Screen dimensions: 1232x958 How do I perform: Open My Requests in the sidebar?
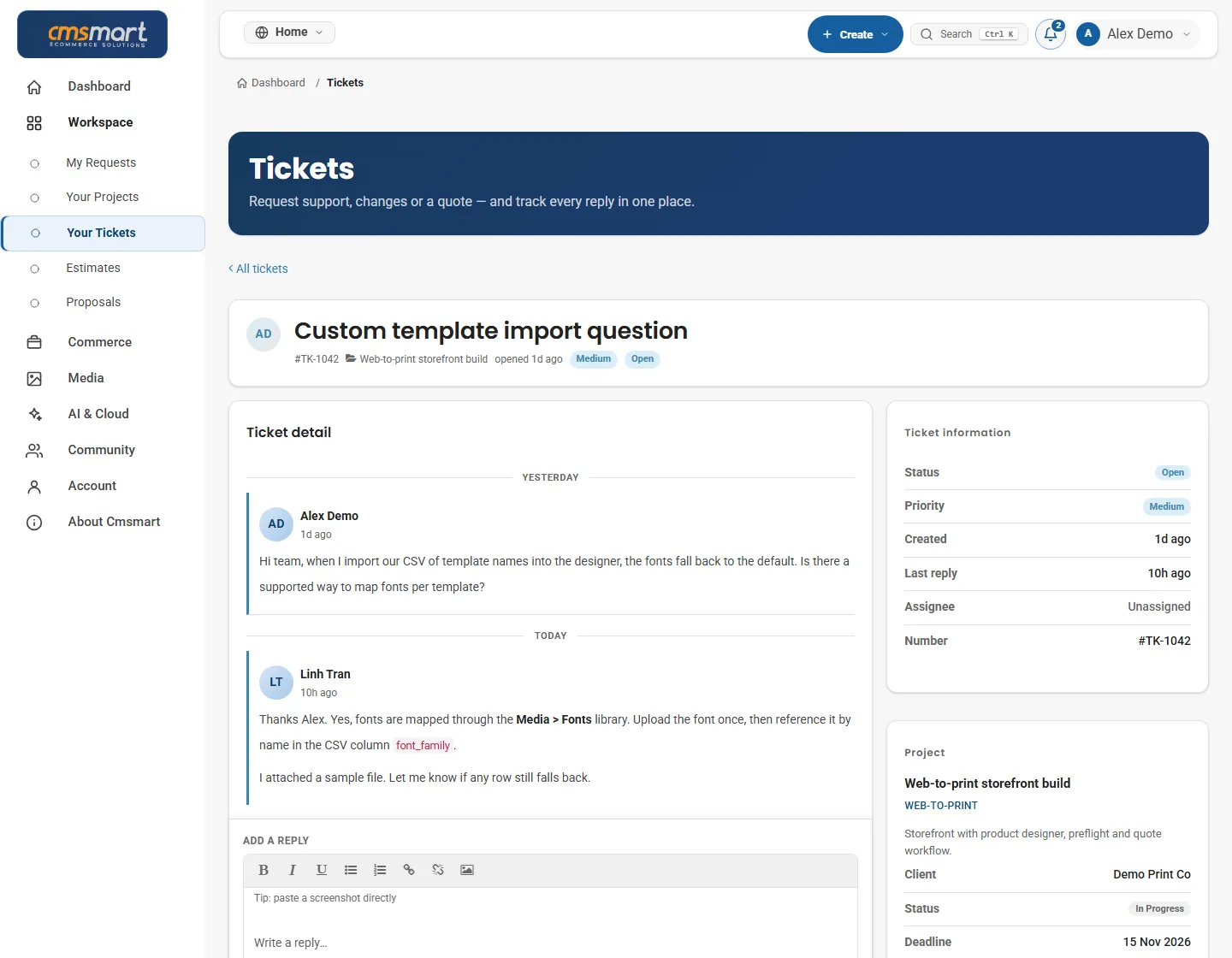pos(101,163)
